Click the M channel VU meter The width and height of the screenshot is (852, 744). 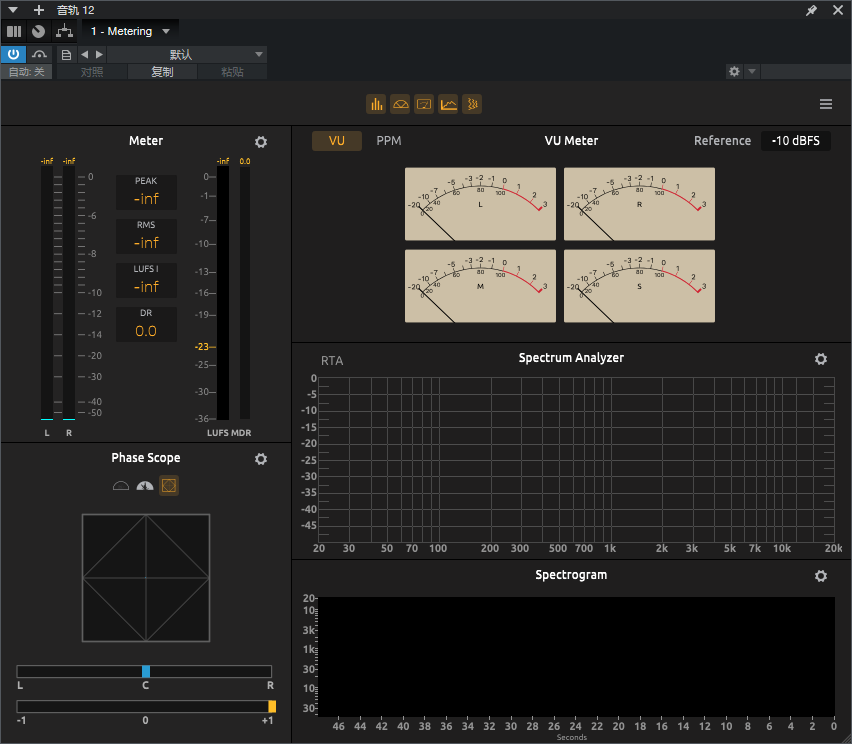click(x=480, y=286)
